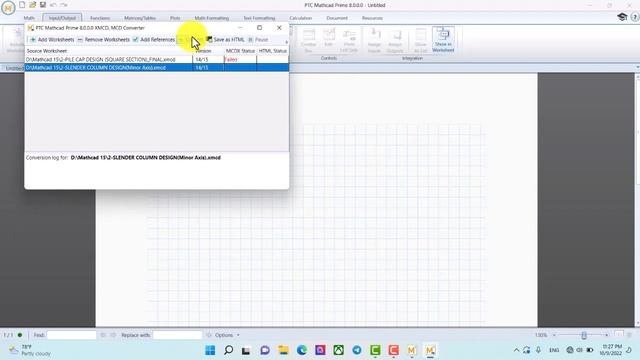This screenshot has width=640, height=360.
Task: Click the HTML Status column header
Action: point(273,51)
